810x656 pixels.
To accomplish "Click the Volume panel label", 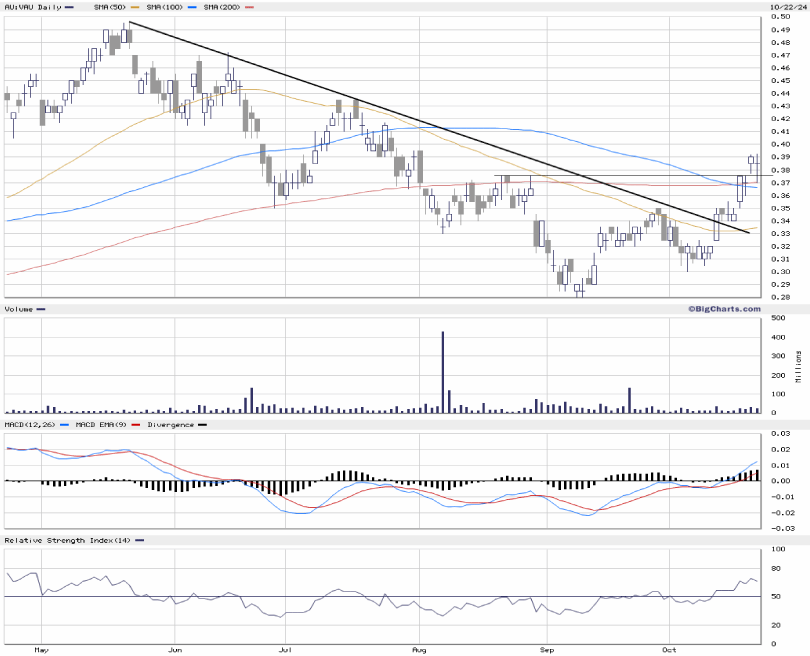I will [x=19, y=310].
